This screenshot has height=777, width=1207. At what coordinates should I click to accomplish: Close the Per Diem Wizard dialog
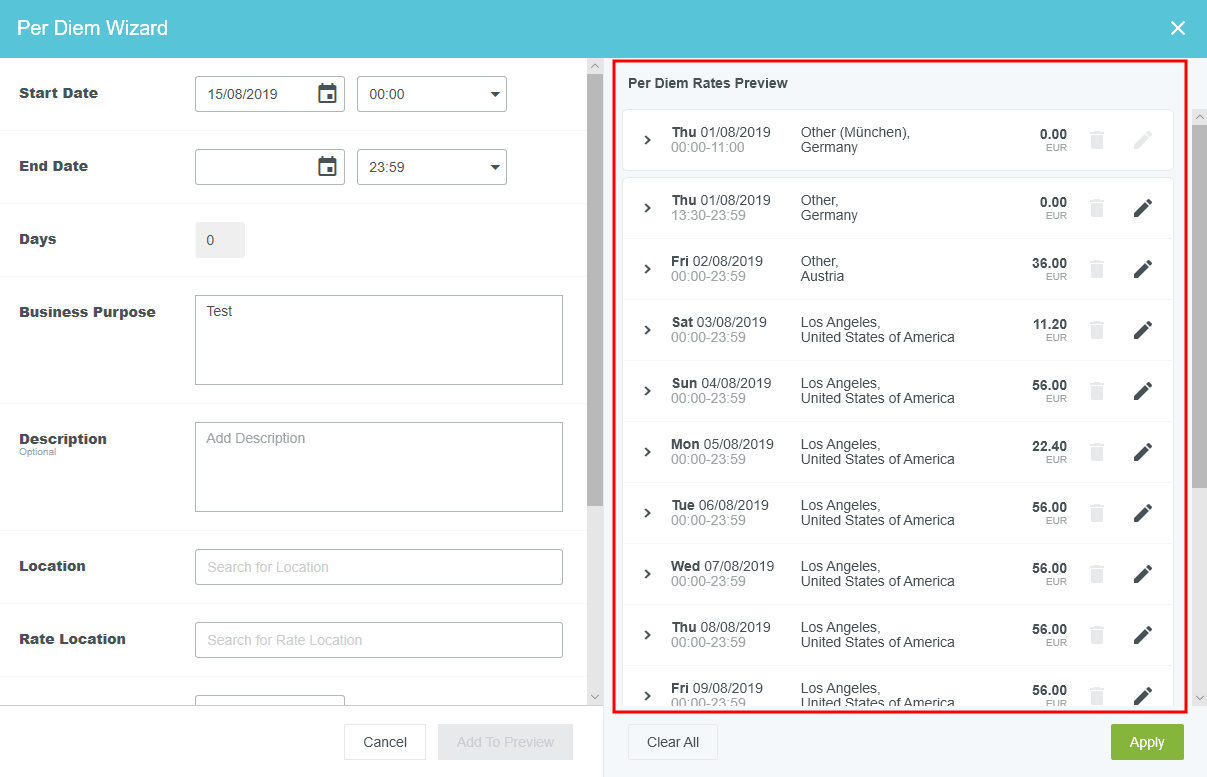[1178, 28]
